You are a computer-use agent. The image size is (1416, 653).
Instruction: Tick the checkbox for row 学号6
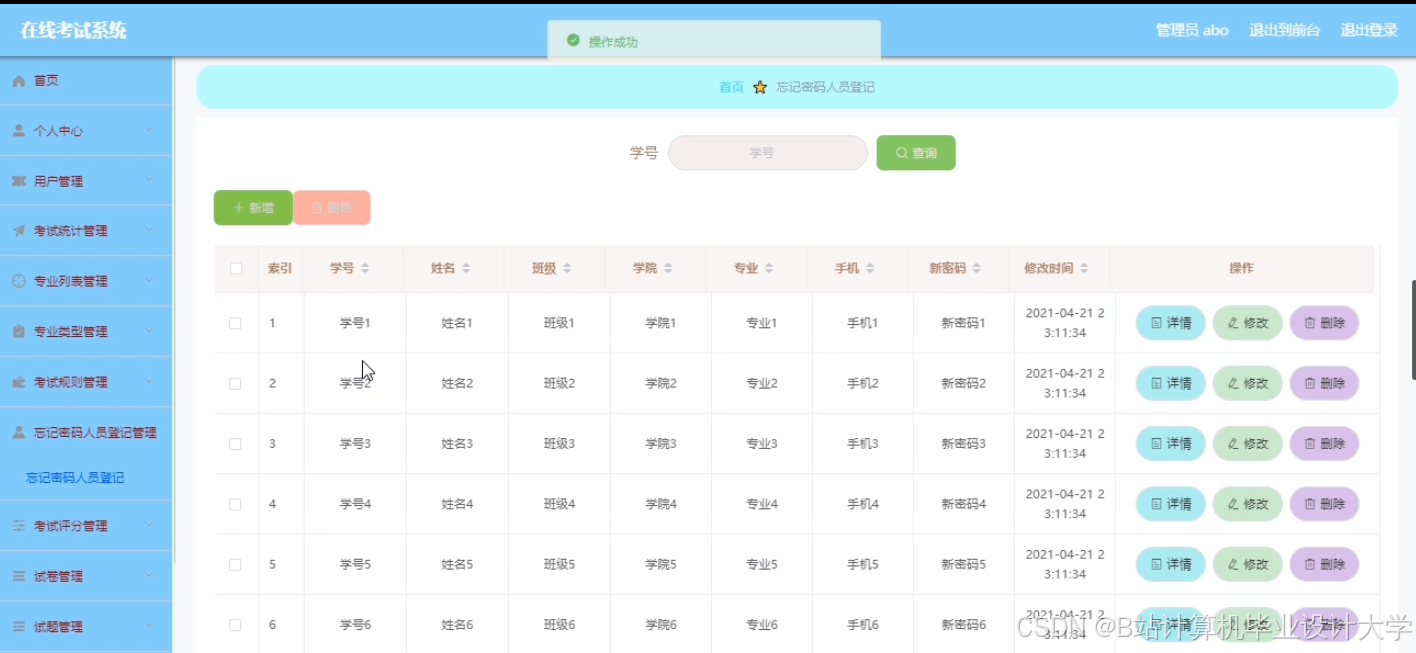[x=235, y=625]
